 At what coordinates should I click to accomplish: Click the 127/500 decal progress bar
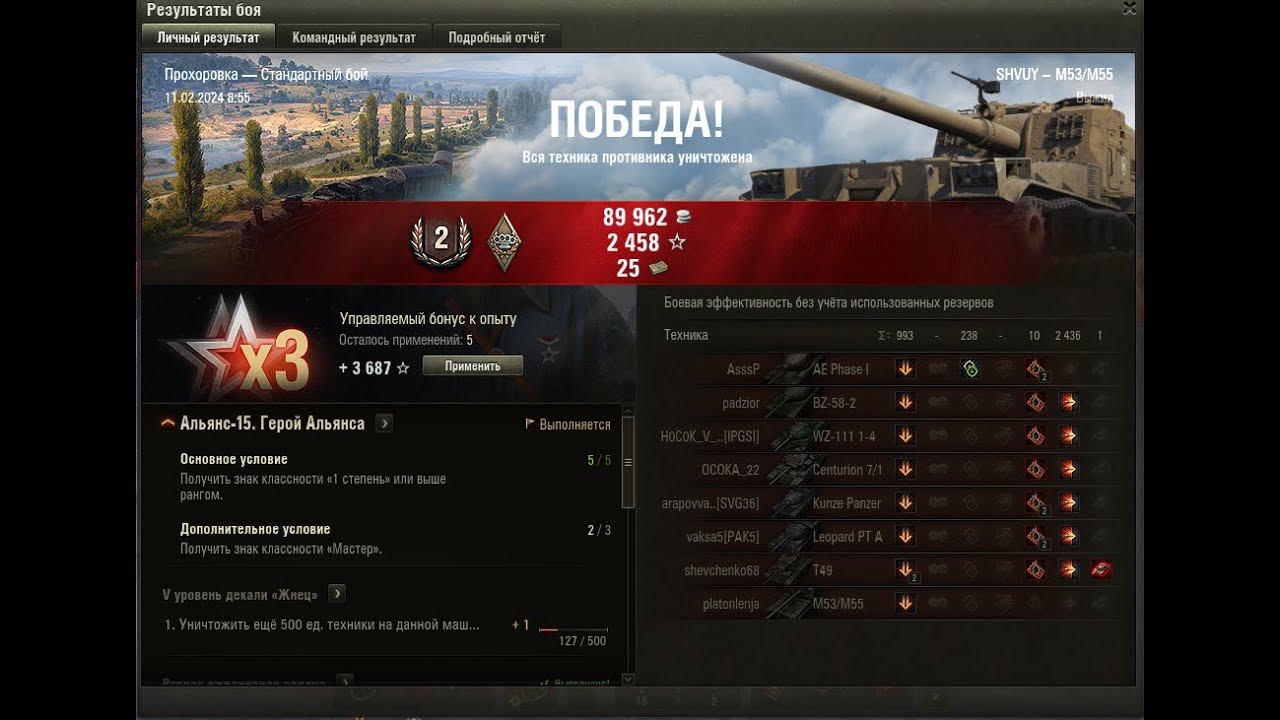pyautogui.click(x=573, y=630)
